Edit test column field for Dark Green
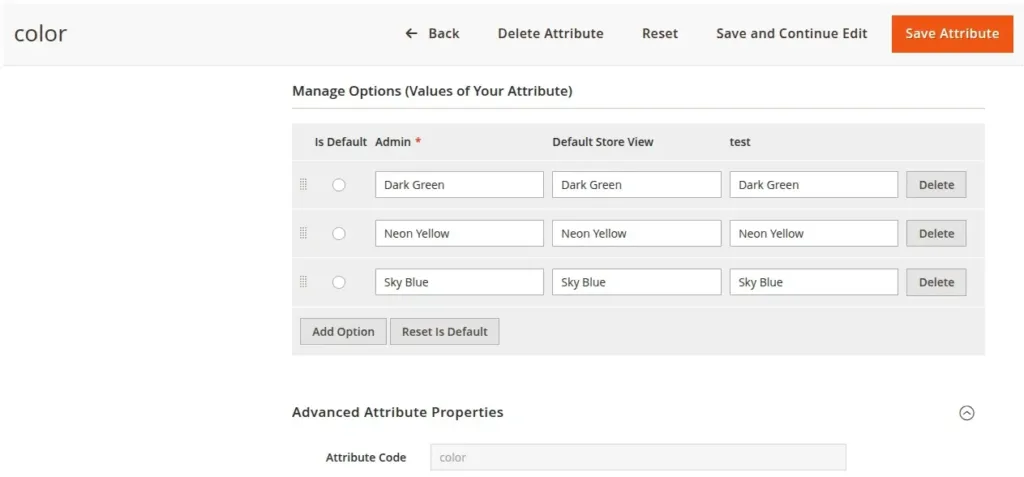 tap(814, 185)
